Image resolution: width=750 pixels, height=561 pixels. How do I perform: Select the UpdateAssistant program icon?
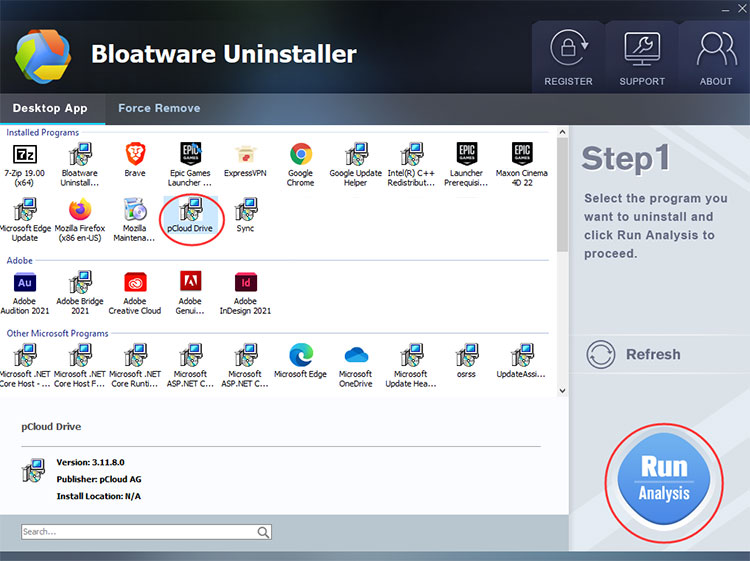(522, 355)
